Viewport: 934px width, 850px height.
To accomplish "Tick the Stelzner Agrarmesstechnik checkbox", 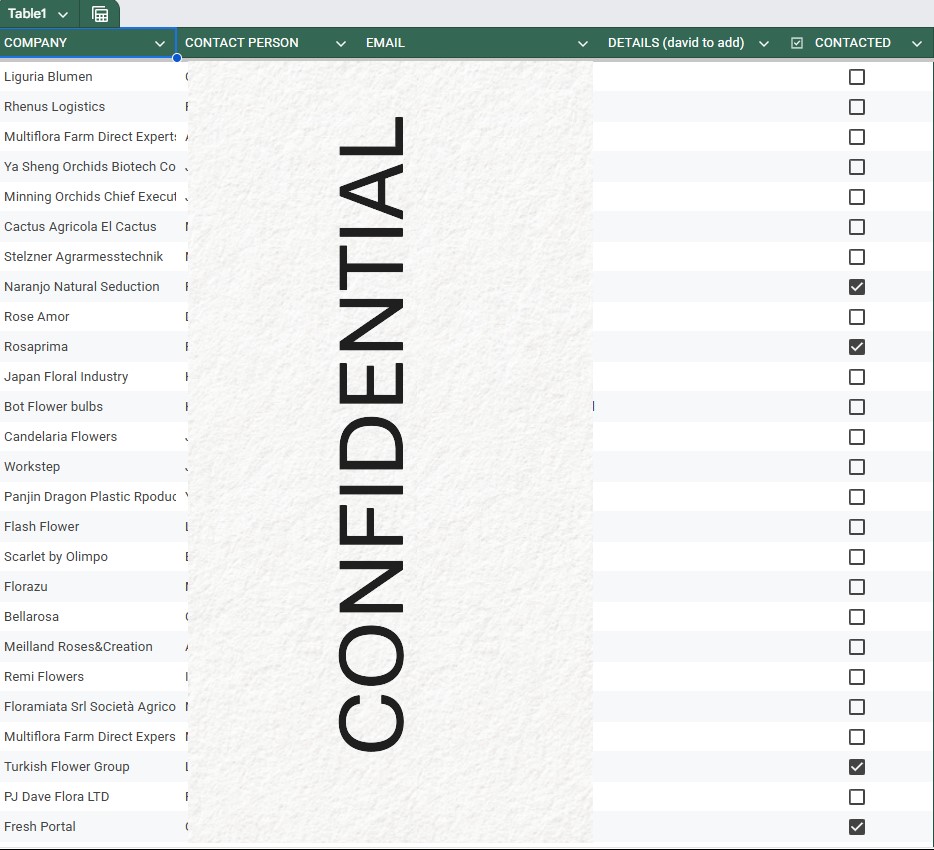I will [x=857, y=257].
